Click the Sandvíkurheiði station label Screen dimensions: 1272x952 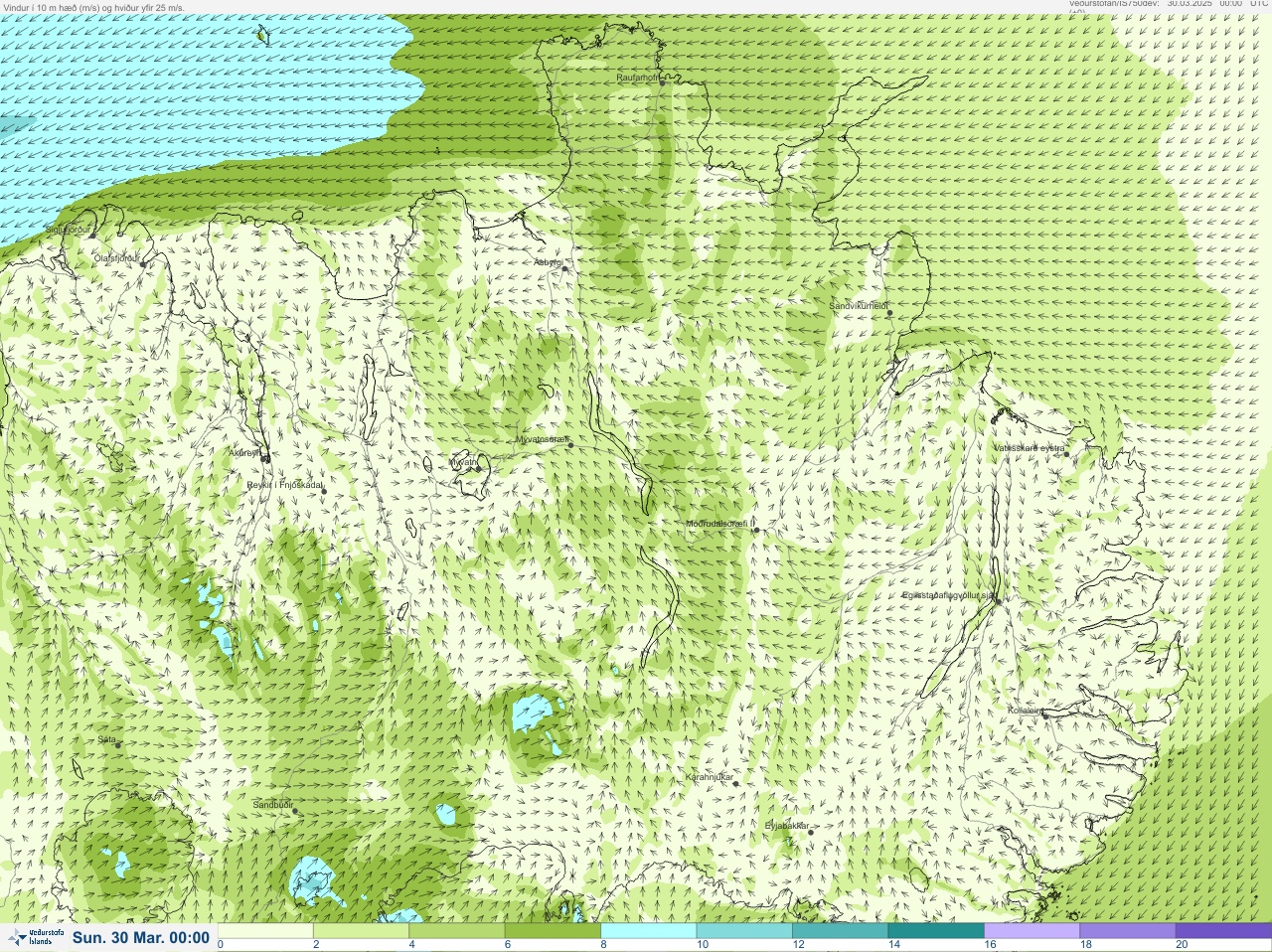coord(859,306)
